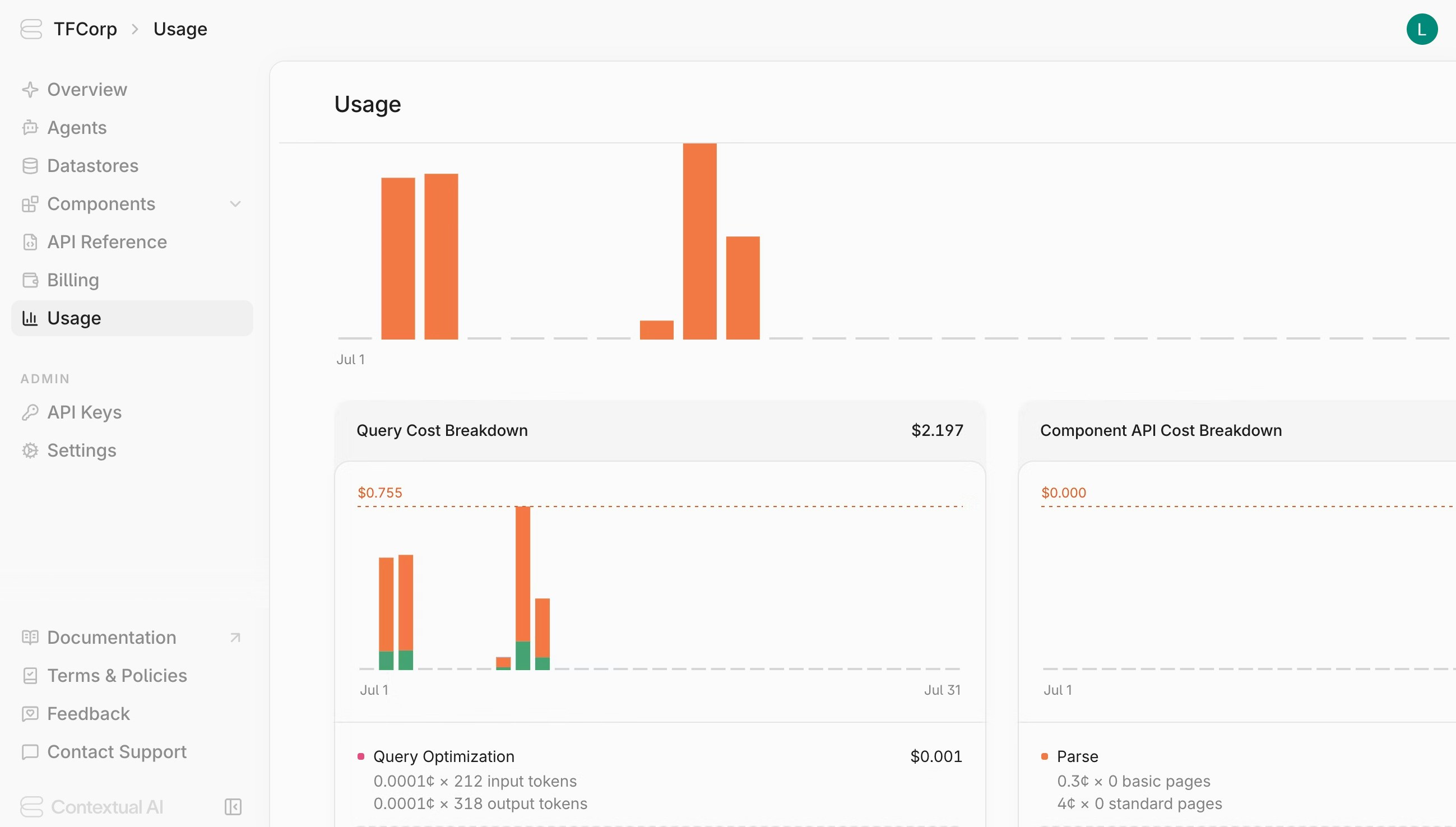The width and height of the screenshot is (1456, 827).
Task: Click the Feedback heart message icon
Action: click(30, 713)
